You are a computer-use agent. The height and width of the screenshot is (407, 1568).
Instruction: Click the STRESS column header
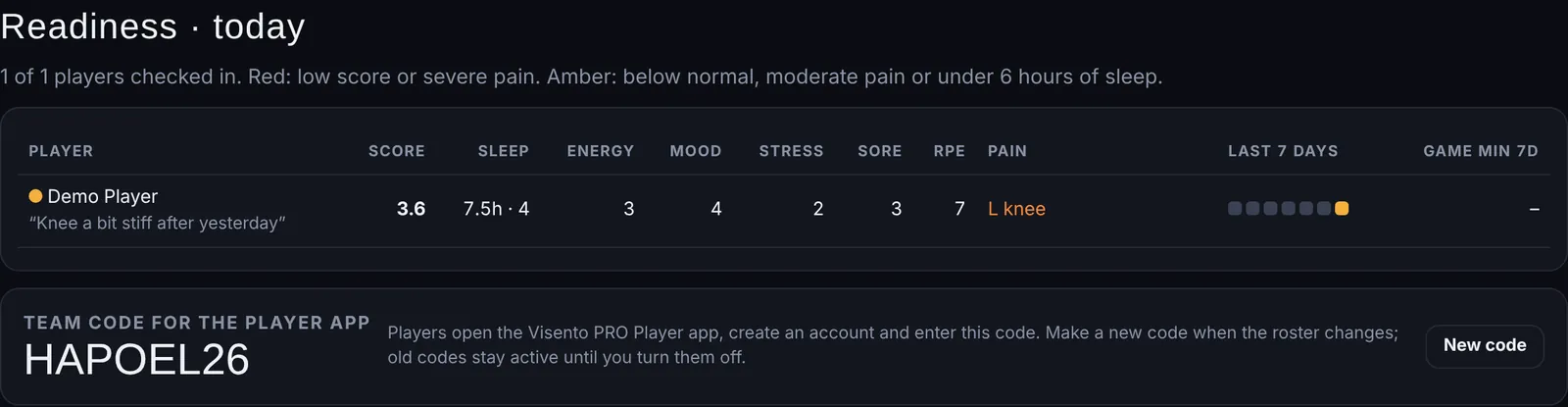point(791,151)
